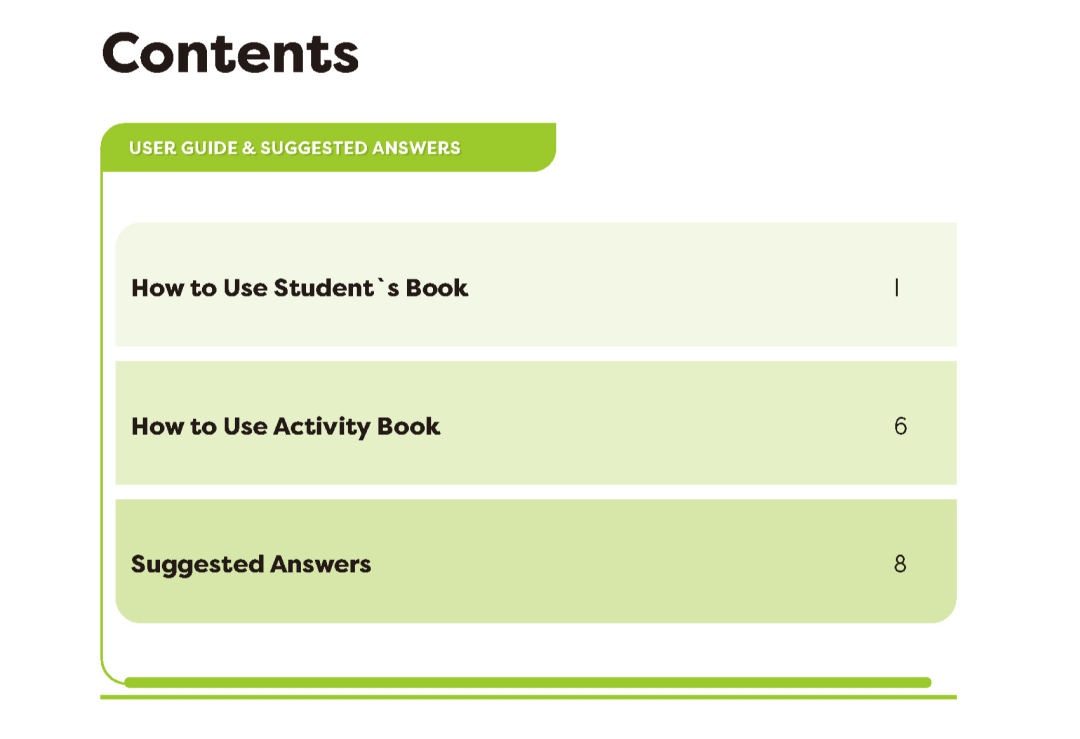Screen dimensions: 1080x739
Task: Click the Contents page heading
Action: click(x=230, y=53)
